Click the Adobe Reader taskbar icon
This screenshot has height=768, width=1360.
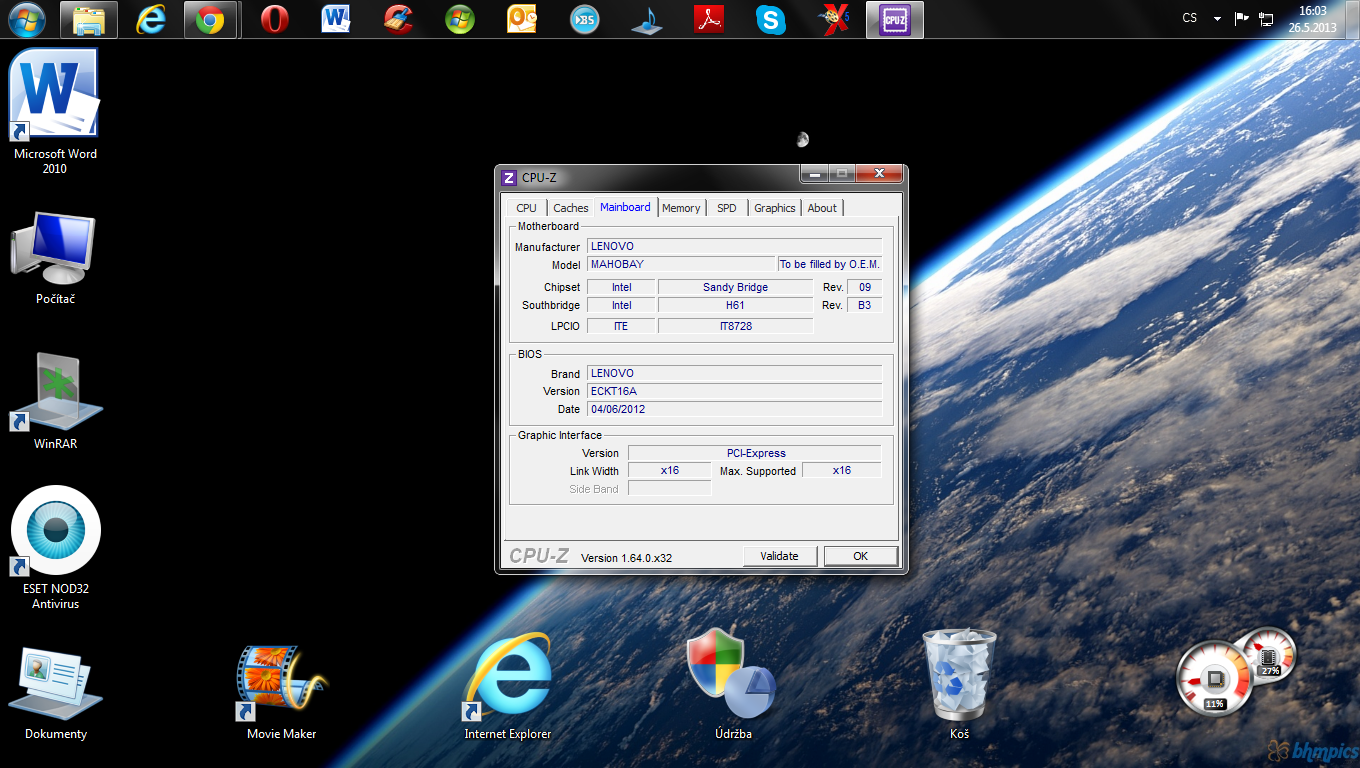[x=709, y=20]
